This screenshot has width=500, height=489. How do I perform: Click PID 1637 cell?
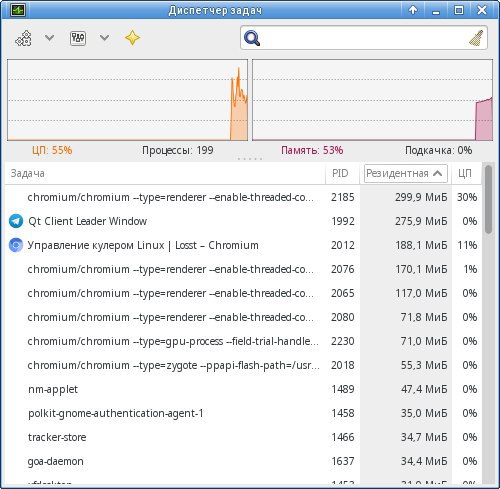(342, 461)
